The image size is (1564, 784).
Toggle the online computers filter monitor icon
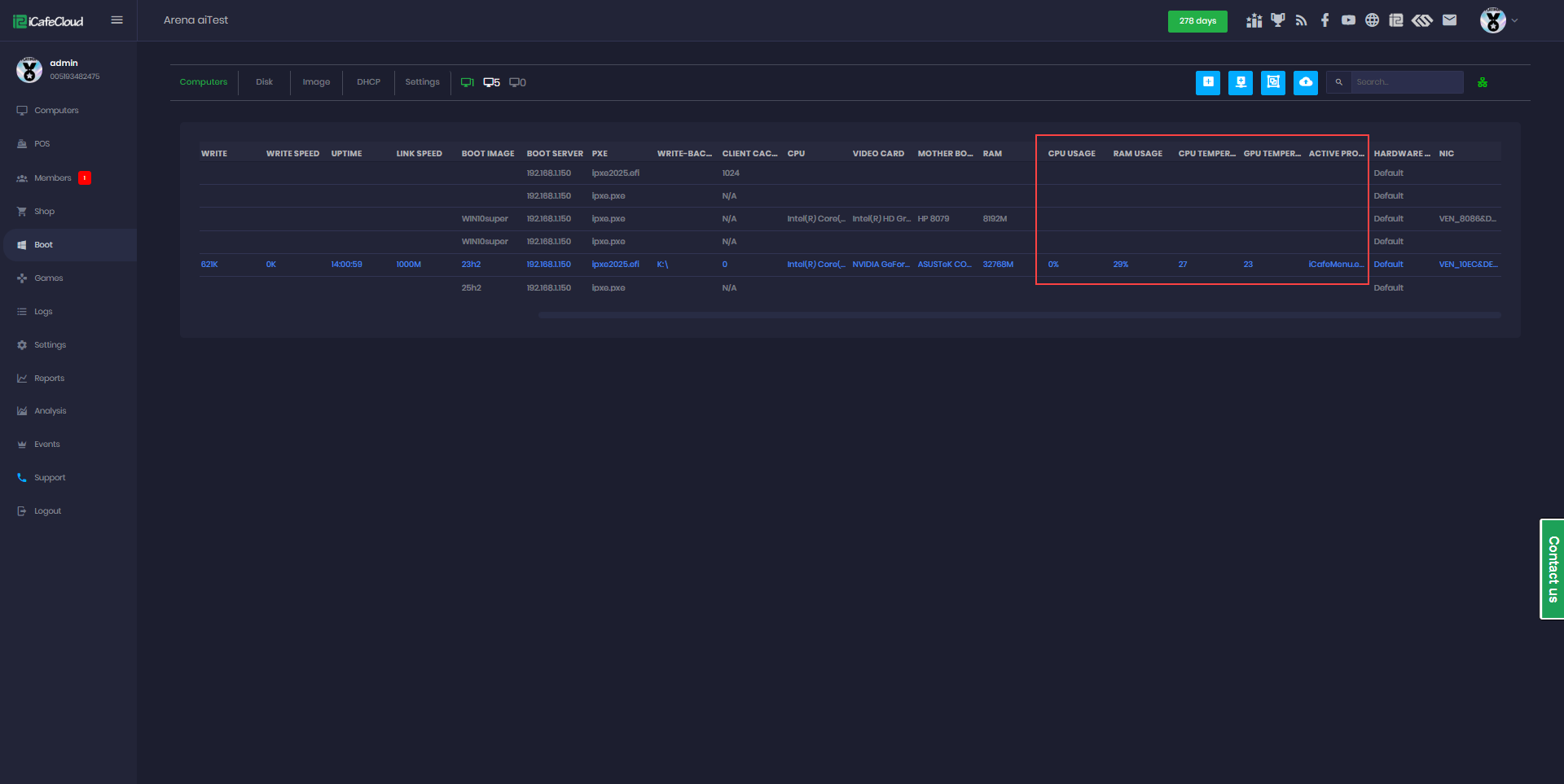(468, 81)
